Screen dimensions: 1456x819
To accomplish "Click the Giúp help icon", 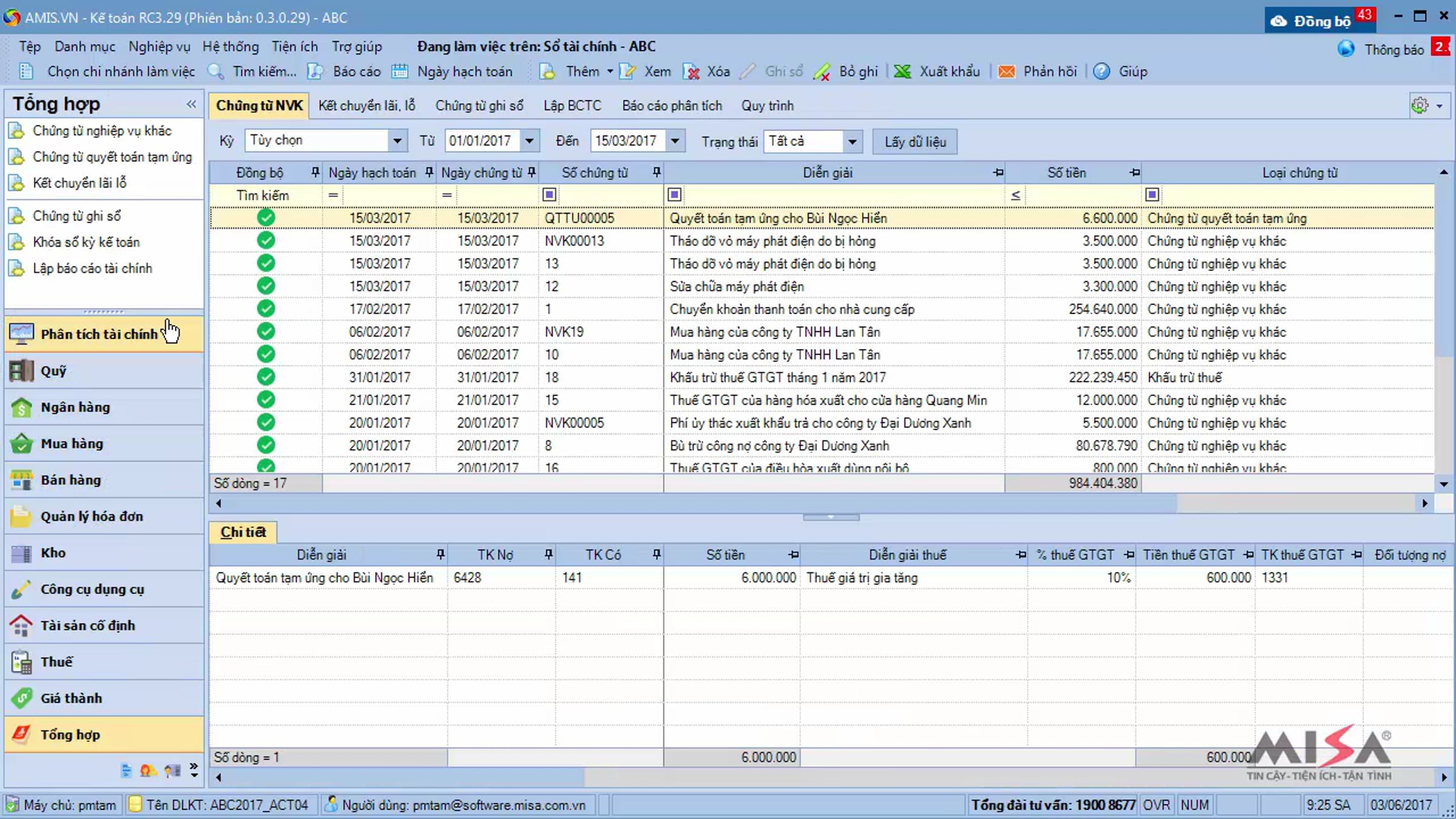I will 1102,72.
